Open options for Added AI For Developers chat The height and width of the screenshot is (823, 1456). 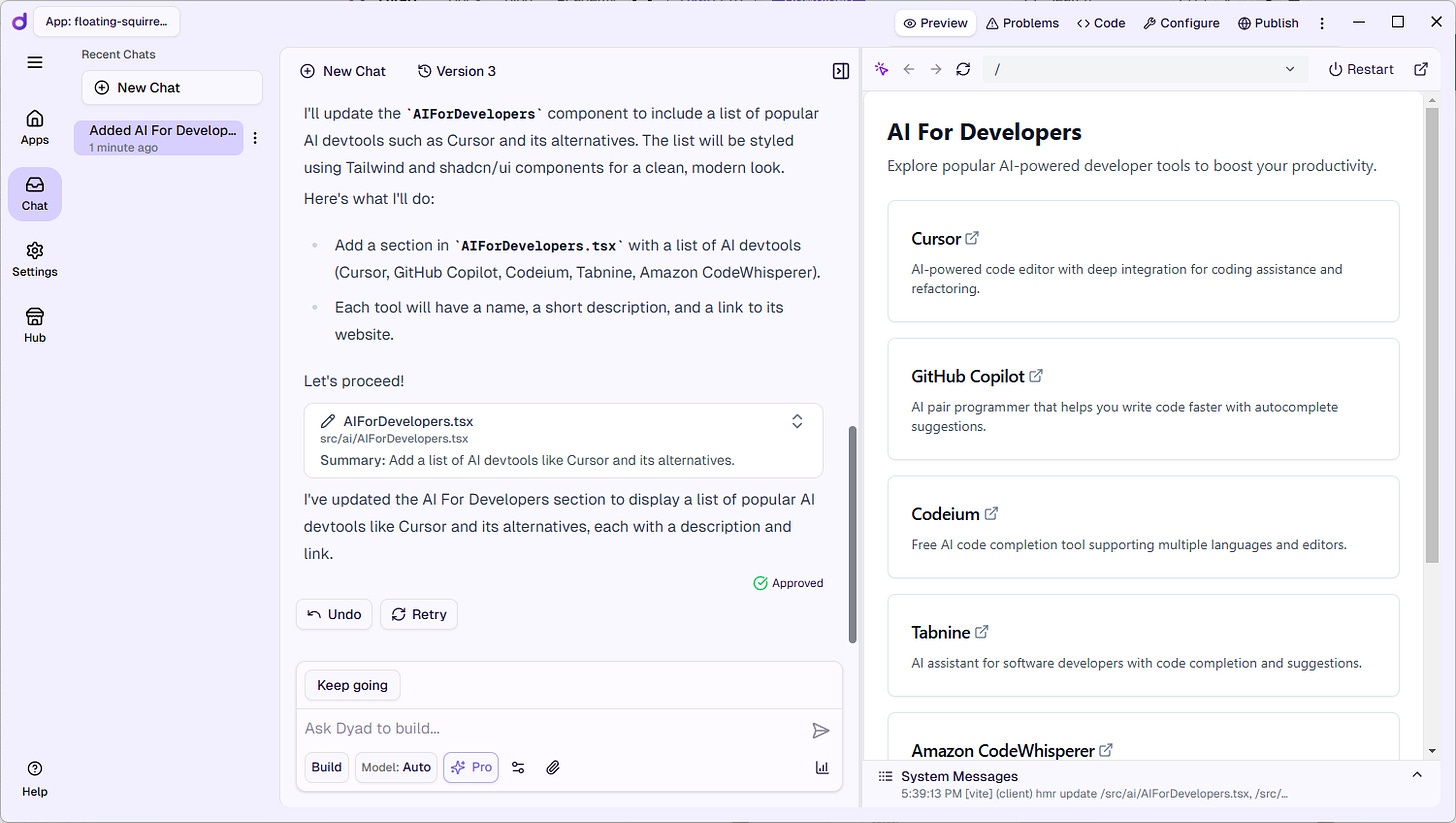pos(255,138)
